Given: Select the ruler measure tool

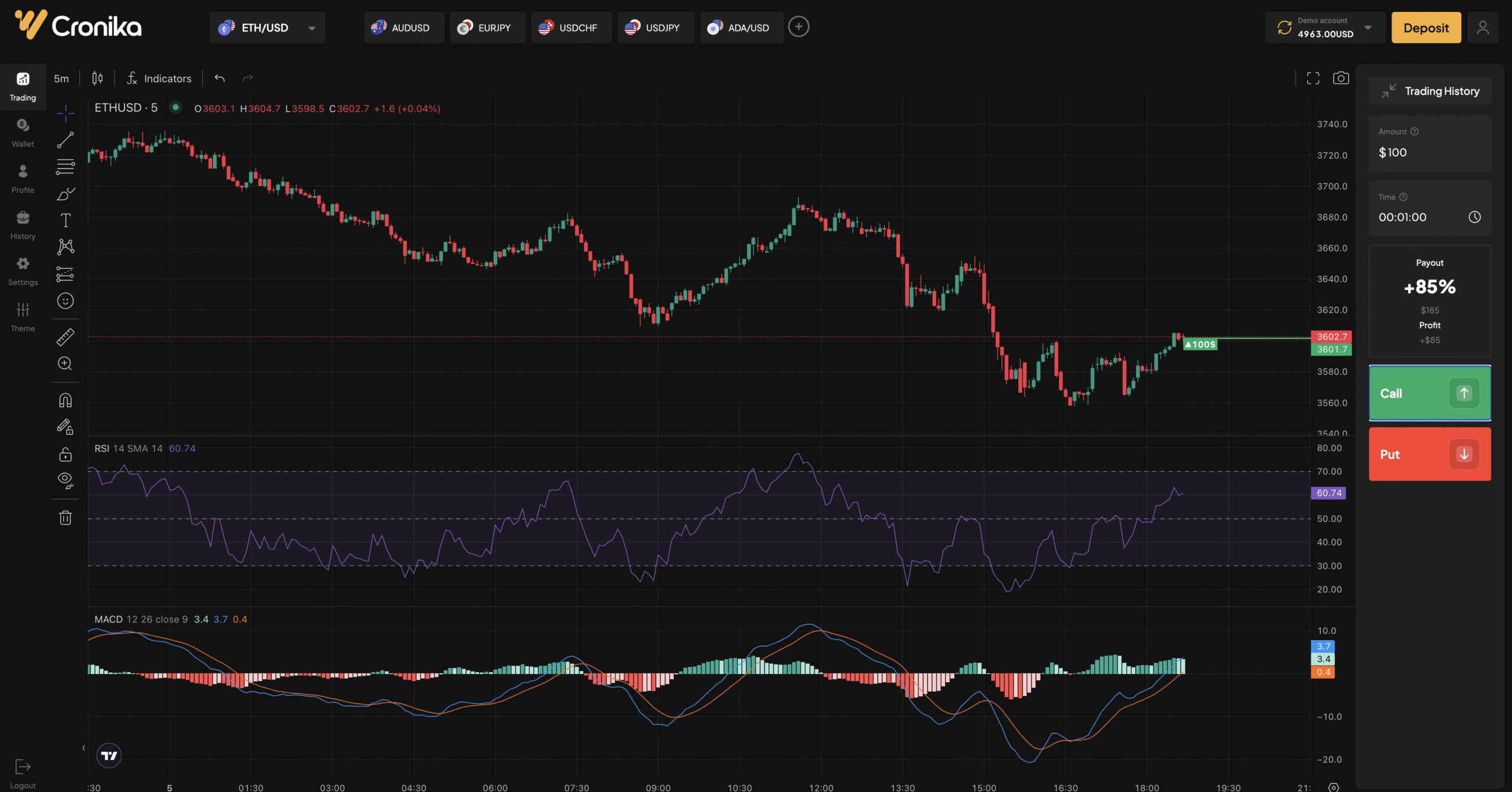Looking at the screenshot, I should tap(66, 337).
